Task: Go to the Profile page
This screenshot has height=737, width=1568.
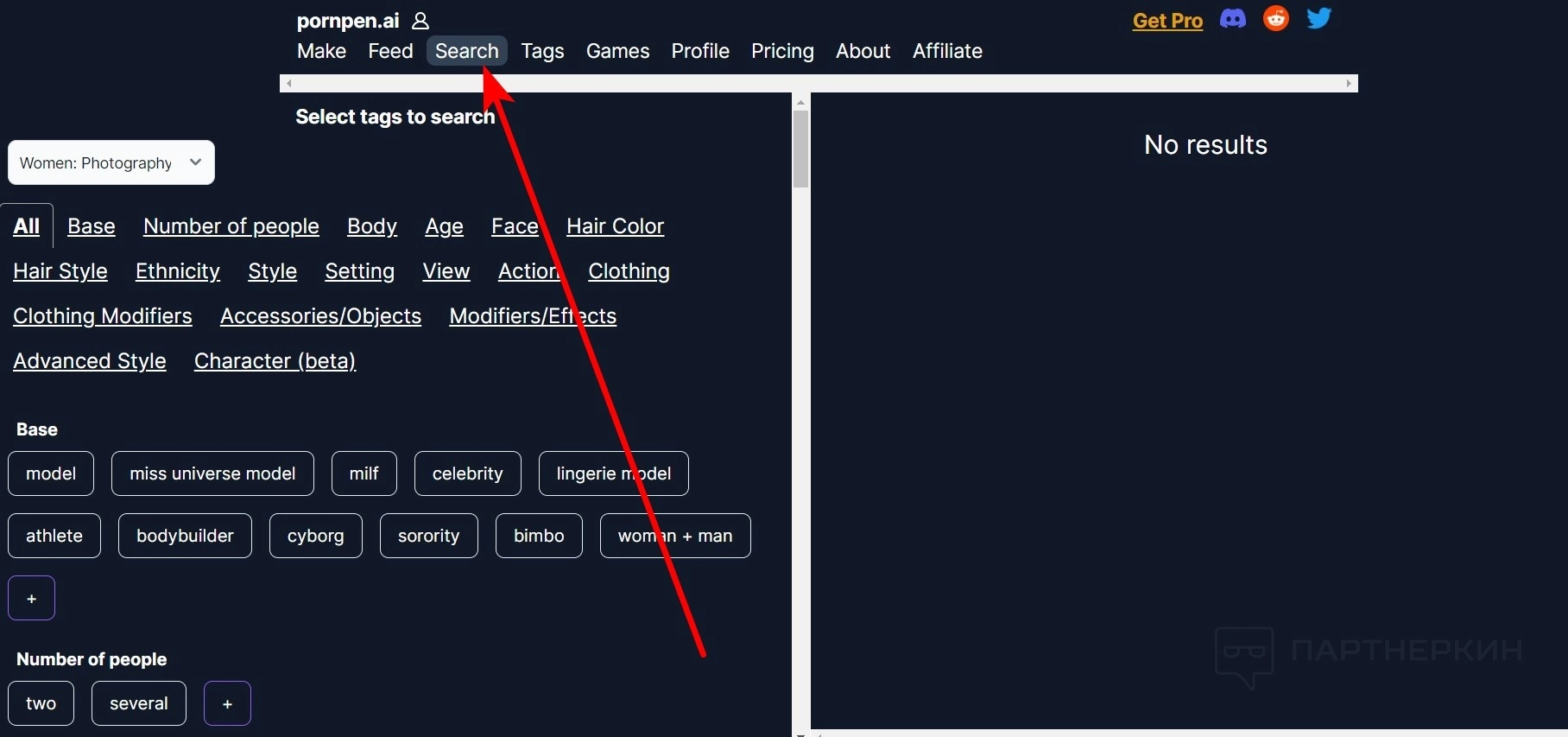Action: tap(700, 51)
